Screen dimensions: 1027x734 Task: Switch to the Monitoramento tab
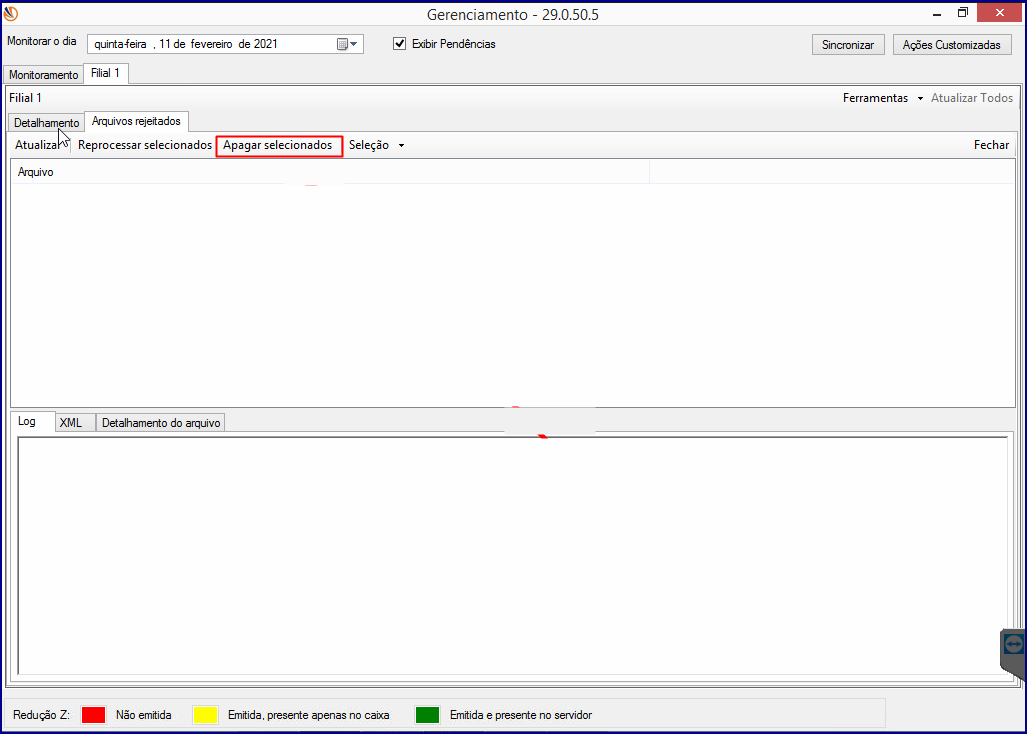[x=43, y=75]
